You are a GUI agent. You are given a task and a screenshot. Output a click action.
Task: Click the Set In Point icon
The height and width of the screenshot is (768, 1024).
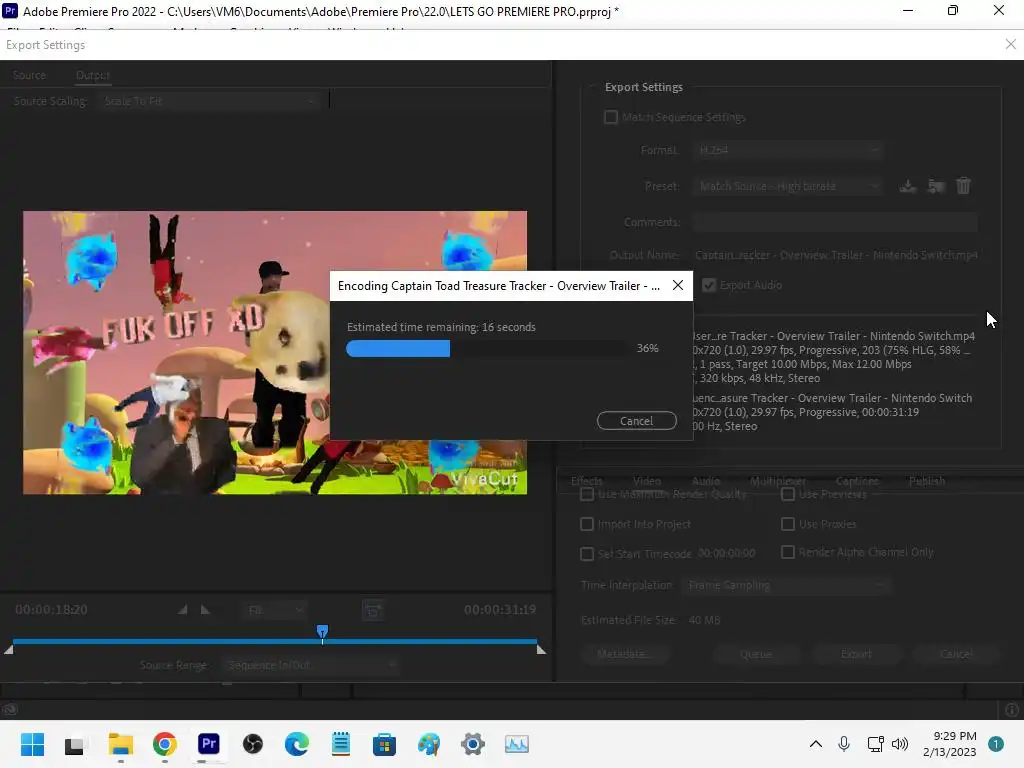tap(183, 610)
